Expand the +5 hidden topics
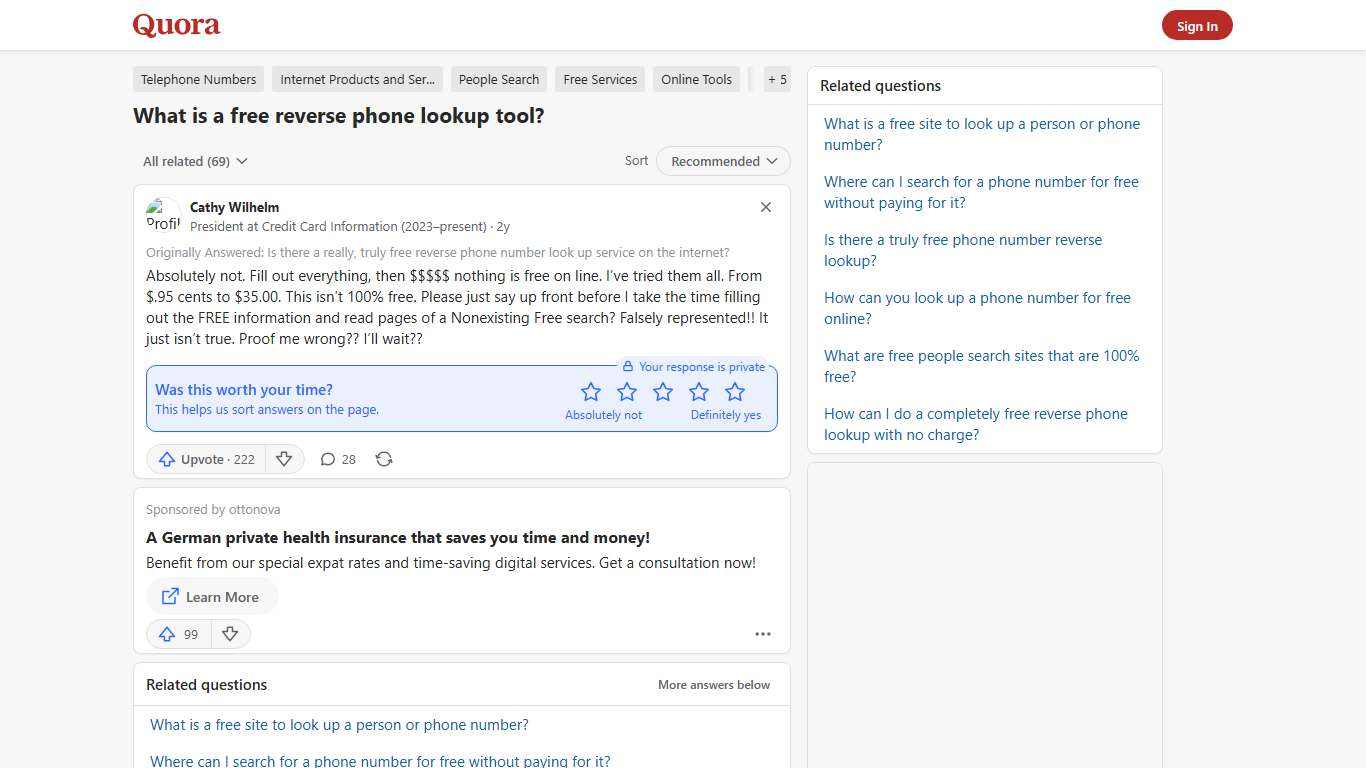The image size is (1366, 768). [x=777, y=79]
